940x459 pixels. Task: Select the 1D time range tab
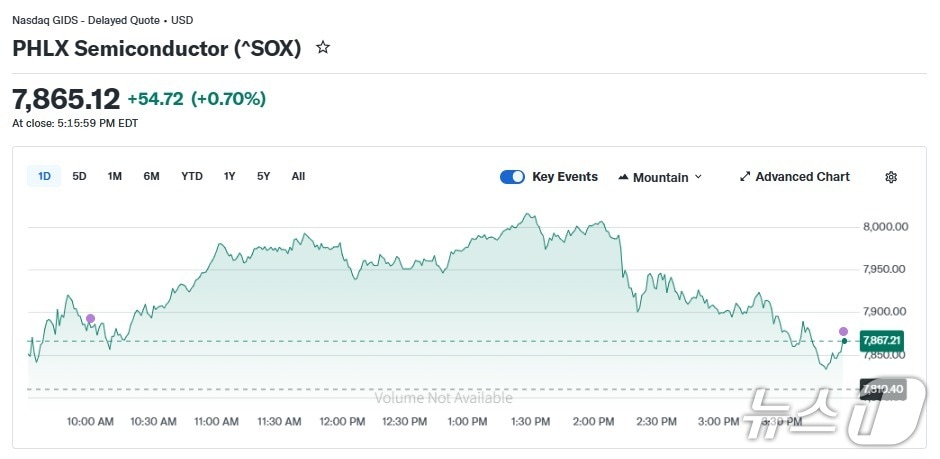click(44, 177)
